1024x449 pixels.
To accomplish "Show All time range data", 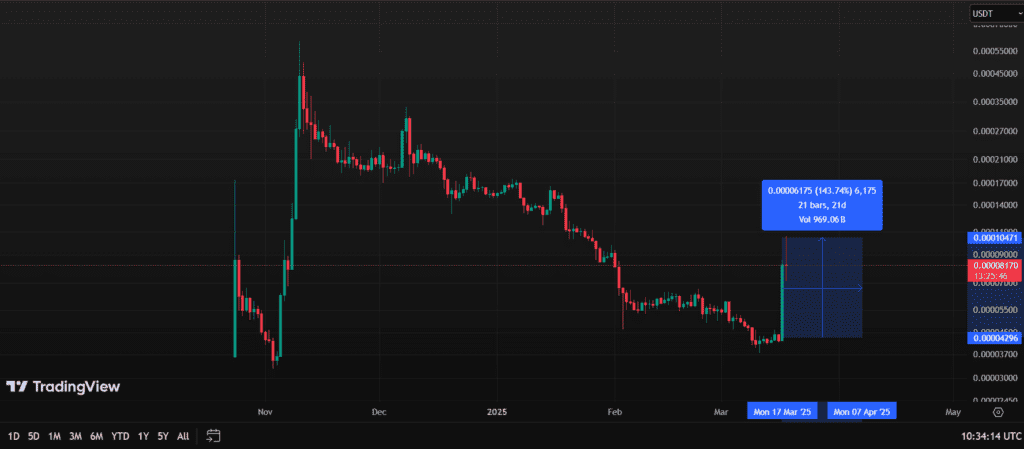I will [x=183, y=436].
